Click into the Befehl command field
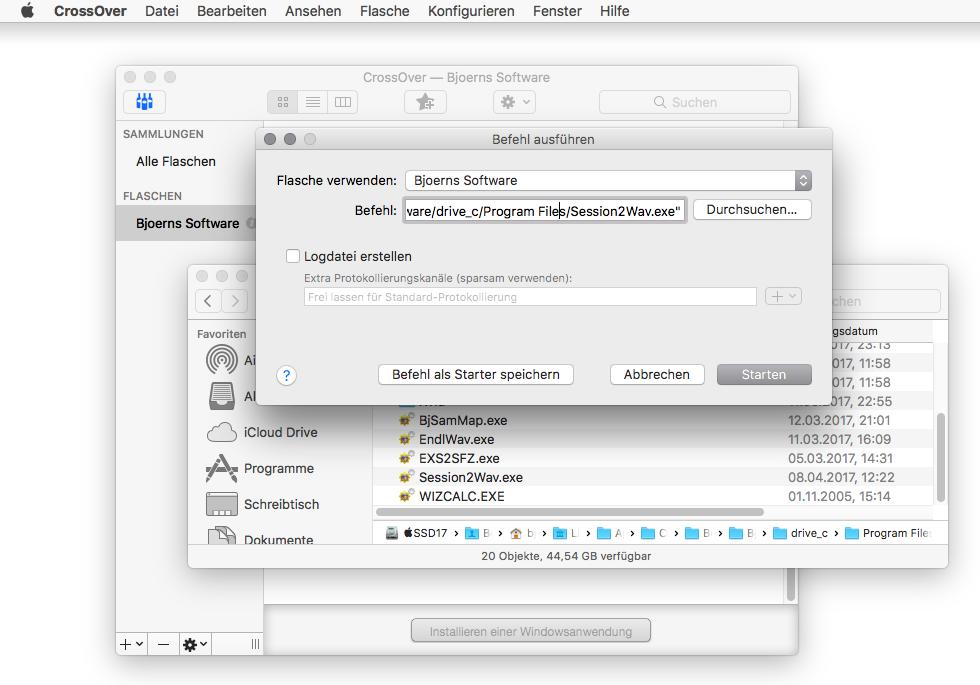The image size is (980, 685). coord(544,211)
